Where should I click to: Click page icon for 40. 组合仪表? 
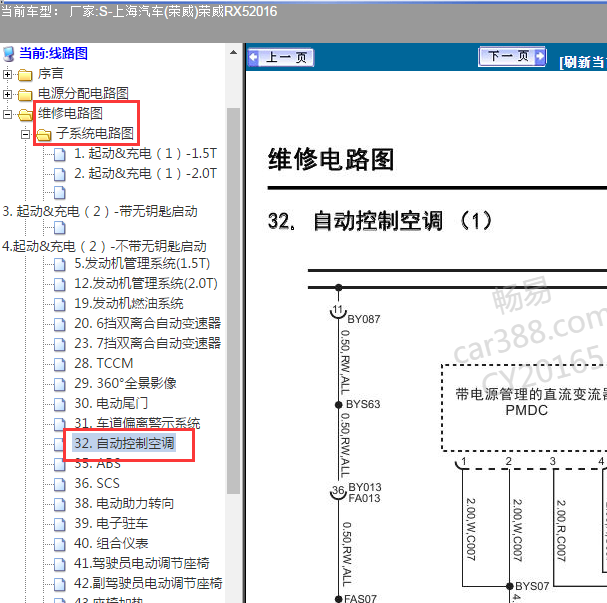(x=60, y=544)
